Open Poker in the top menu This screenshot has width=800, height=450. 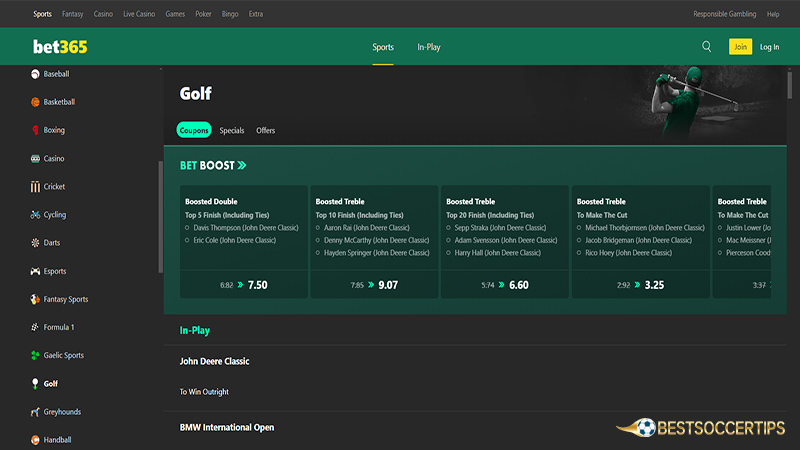click(x=203, y=14)
